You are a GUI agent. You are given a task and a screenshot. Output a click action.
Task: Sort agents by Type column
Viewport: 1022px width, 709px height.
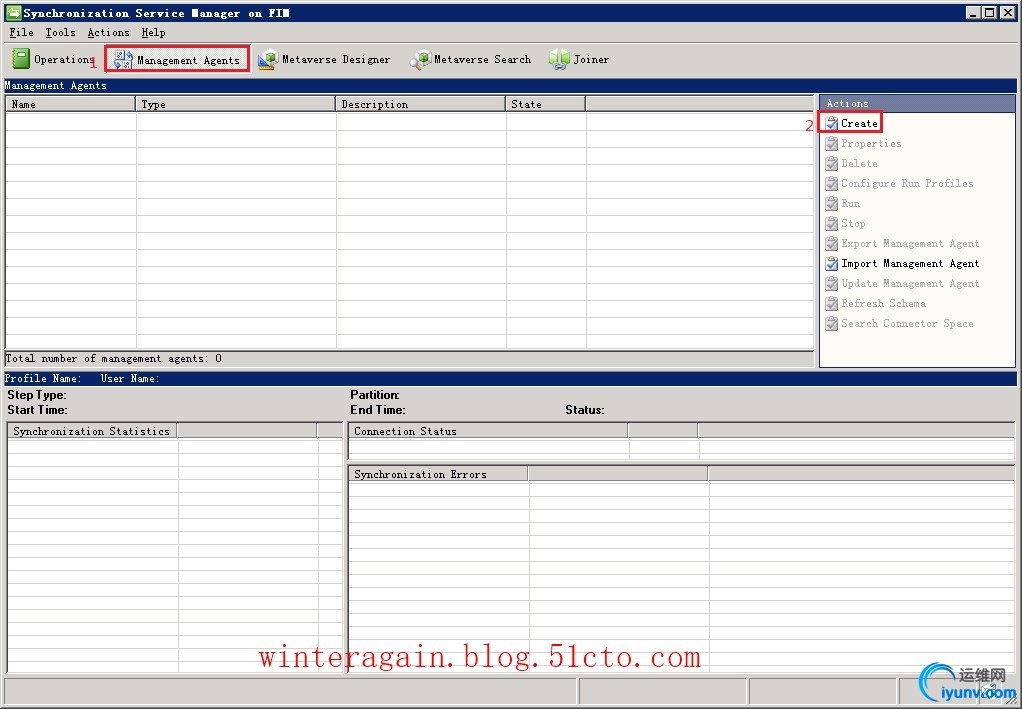point(235,104)
